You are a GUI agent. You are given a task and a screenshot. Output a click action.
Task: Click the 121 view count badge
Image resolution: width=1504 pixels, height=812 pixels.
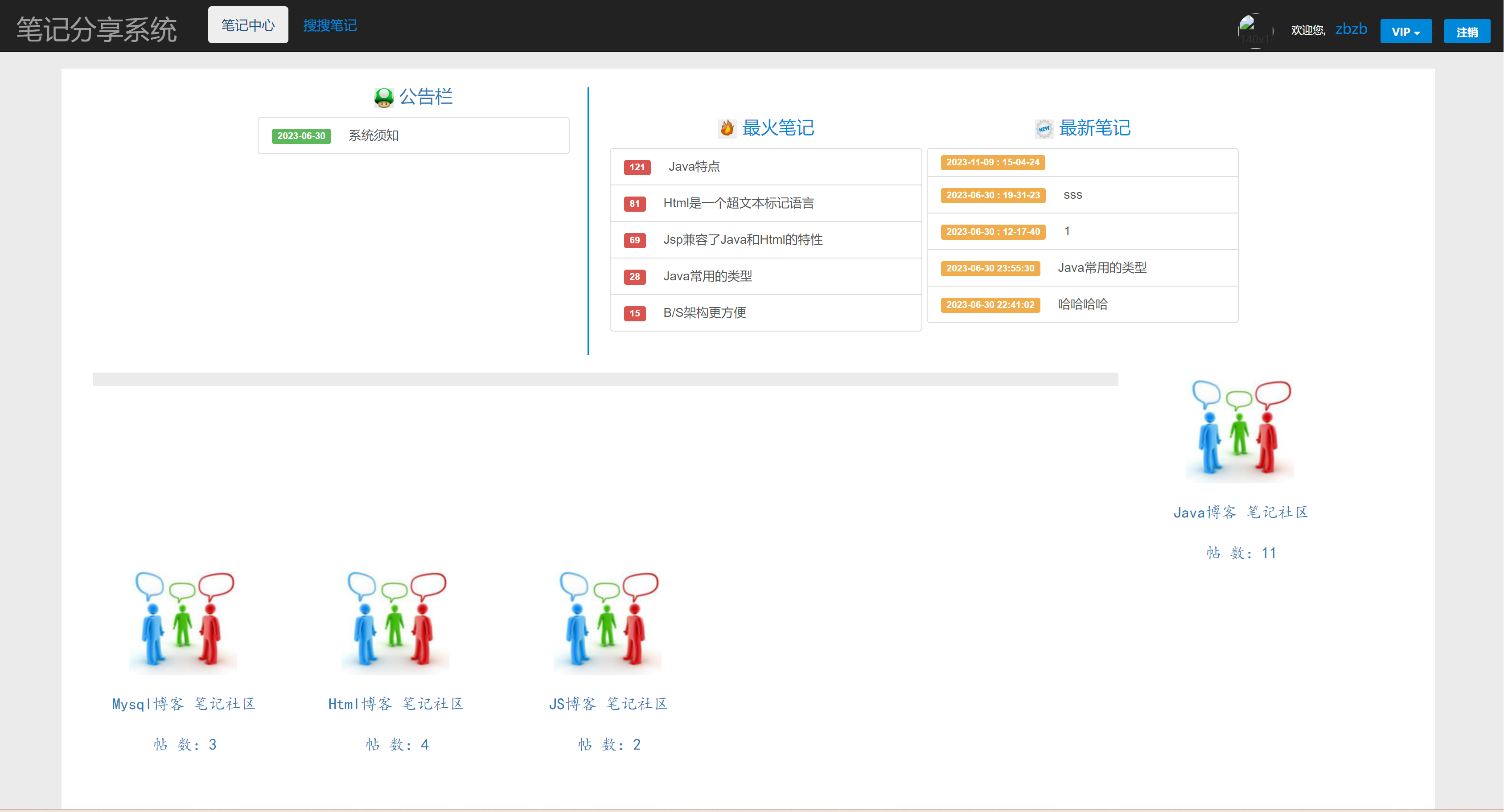point(637,167)
